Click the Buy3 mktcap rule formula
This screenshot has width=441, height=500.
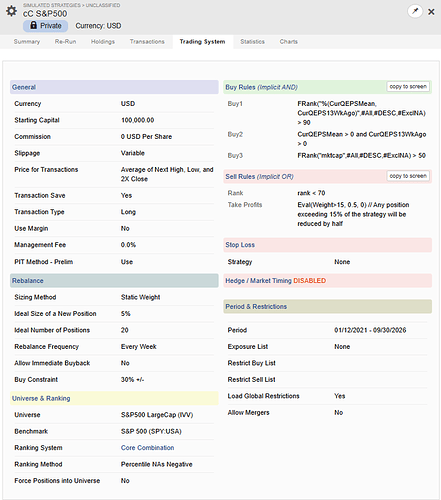[x=361, y=155]
